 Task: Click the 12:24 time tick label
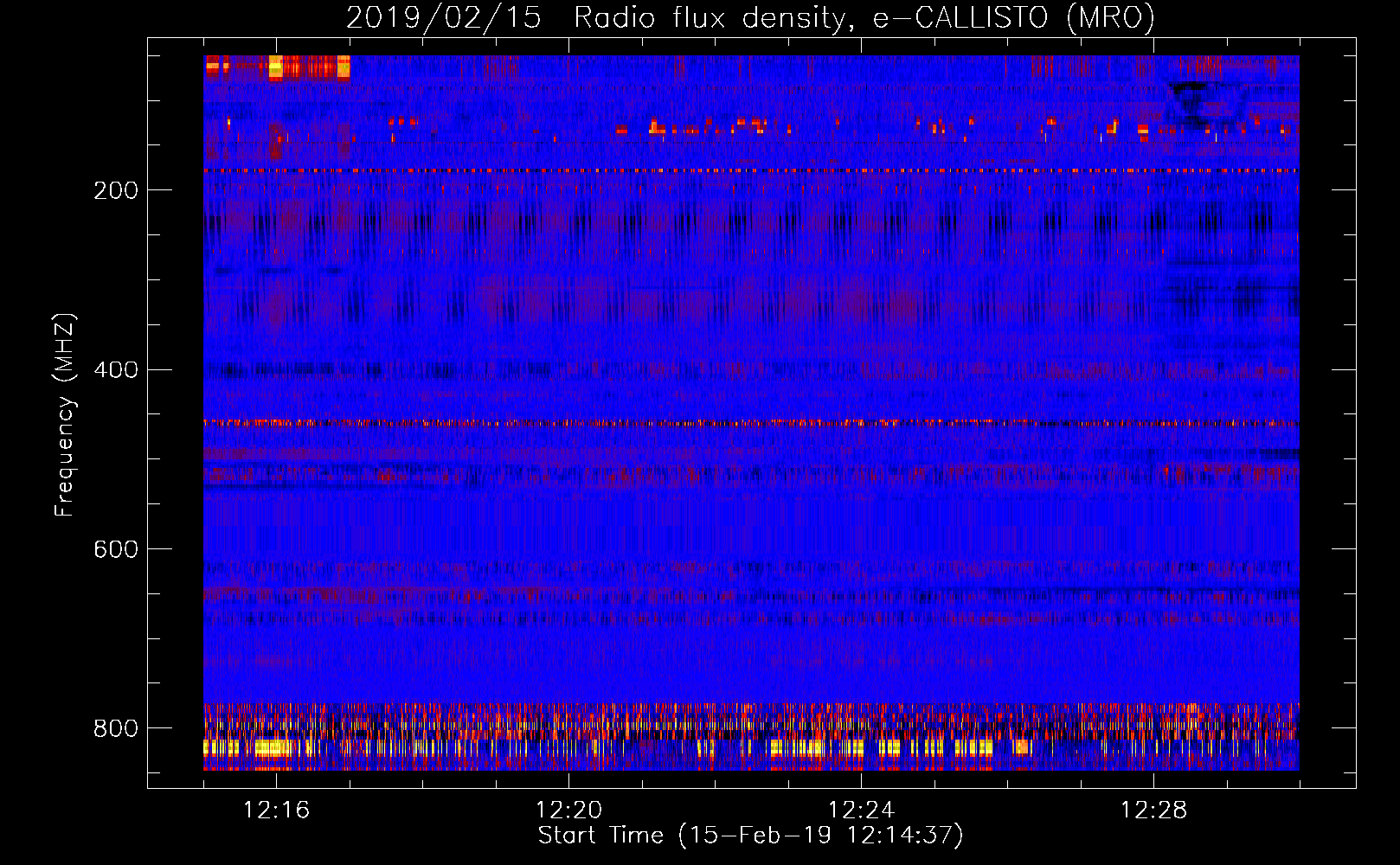[862, 810]
